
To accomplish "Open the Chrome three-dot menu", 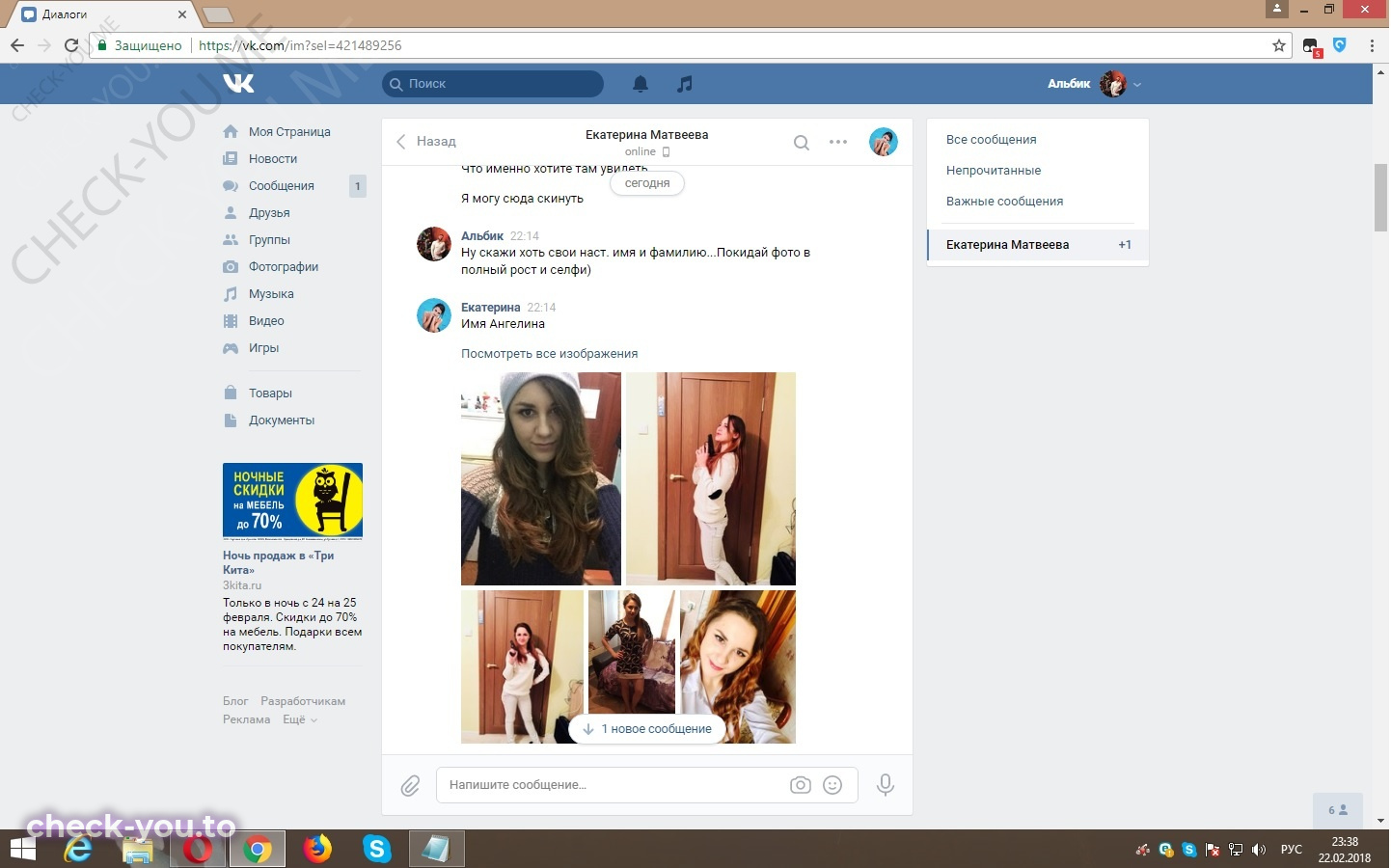I will tap(1372, 45).
